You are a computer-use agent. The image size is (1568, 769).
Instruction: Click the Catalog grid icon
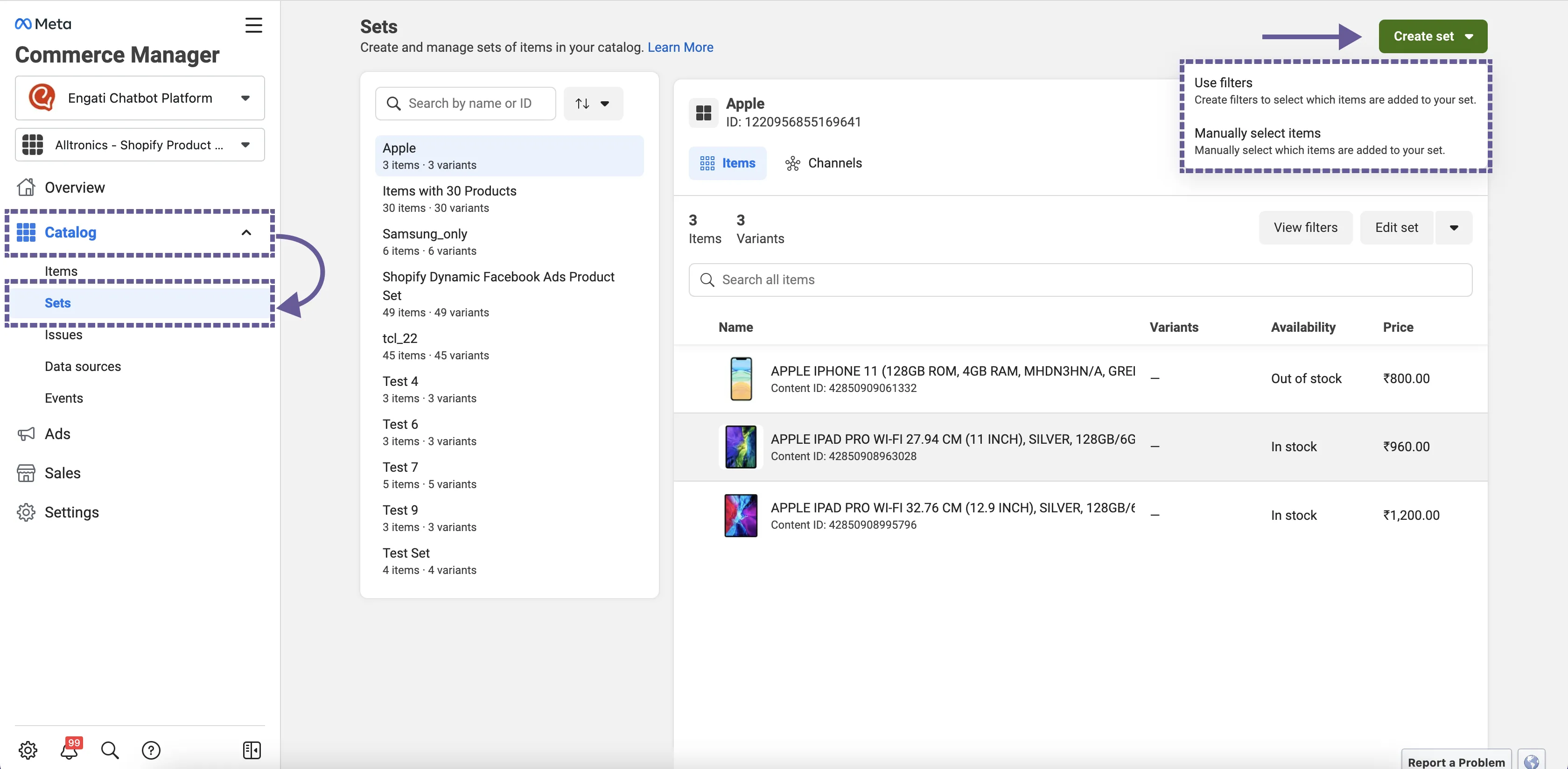(26, 232)
